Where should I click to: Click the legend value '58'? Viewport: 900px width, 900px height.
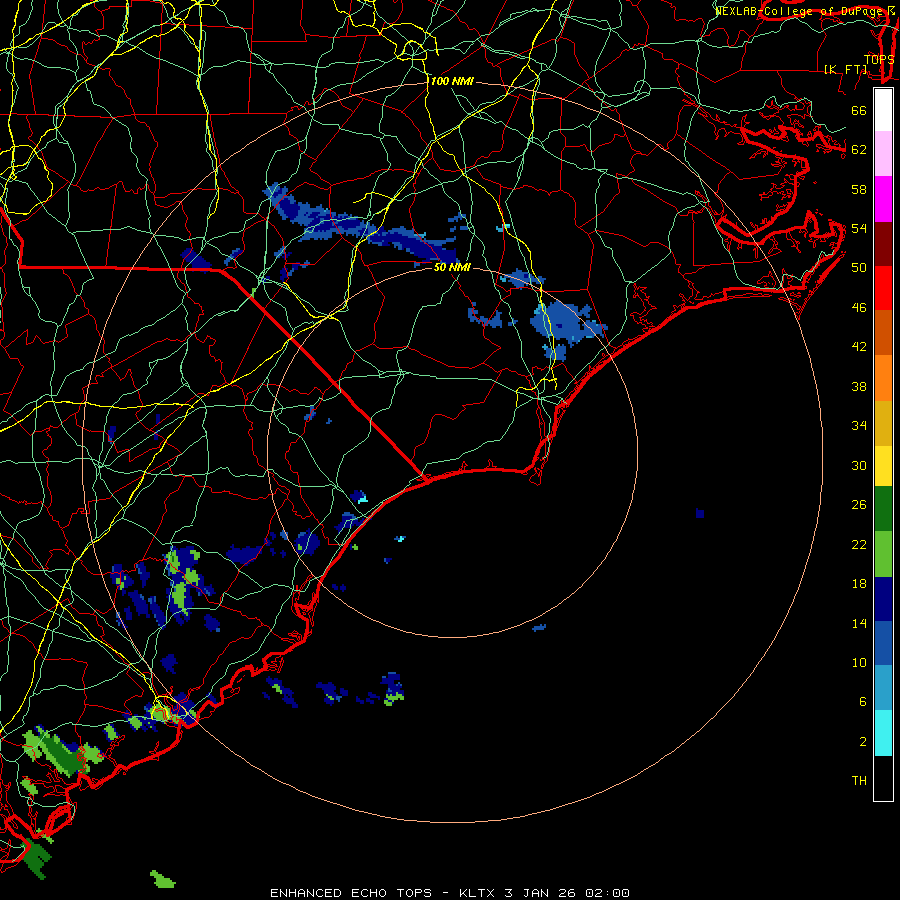pos(859,189)
